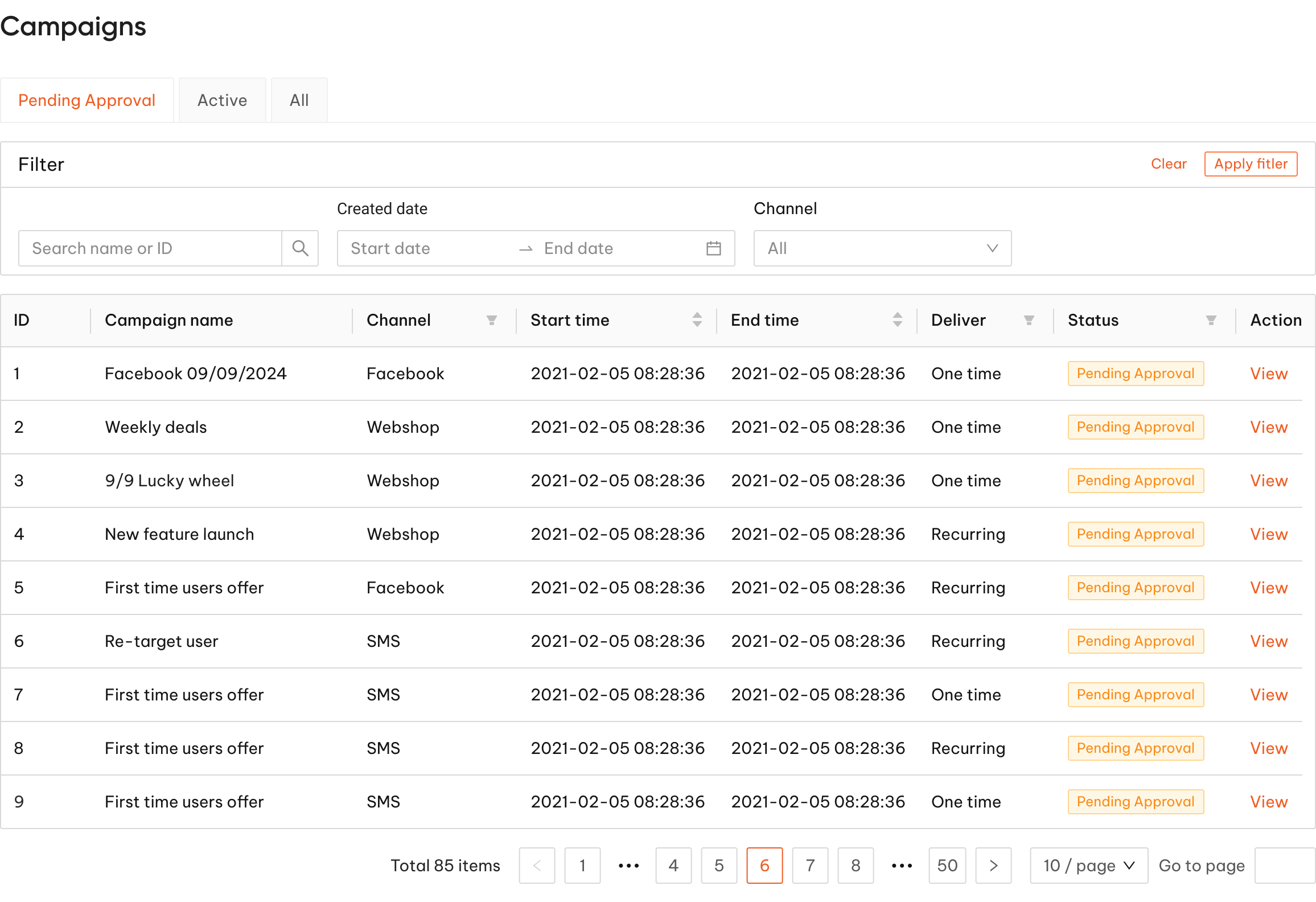Image resolution: width=1316 pixels, height=902 pixels.
Task: Go to page 1
Action: click(582, 866)
